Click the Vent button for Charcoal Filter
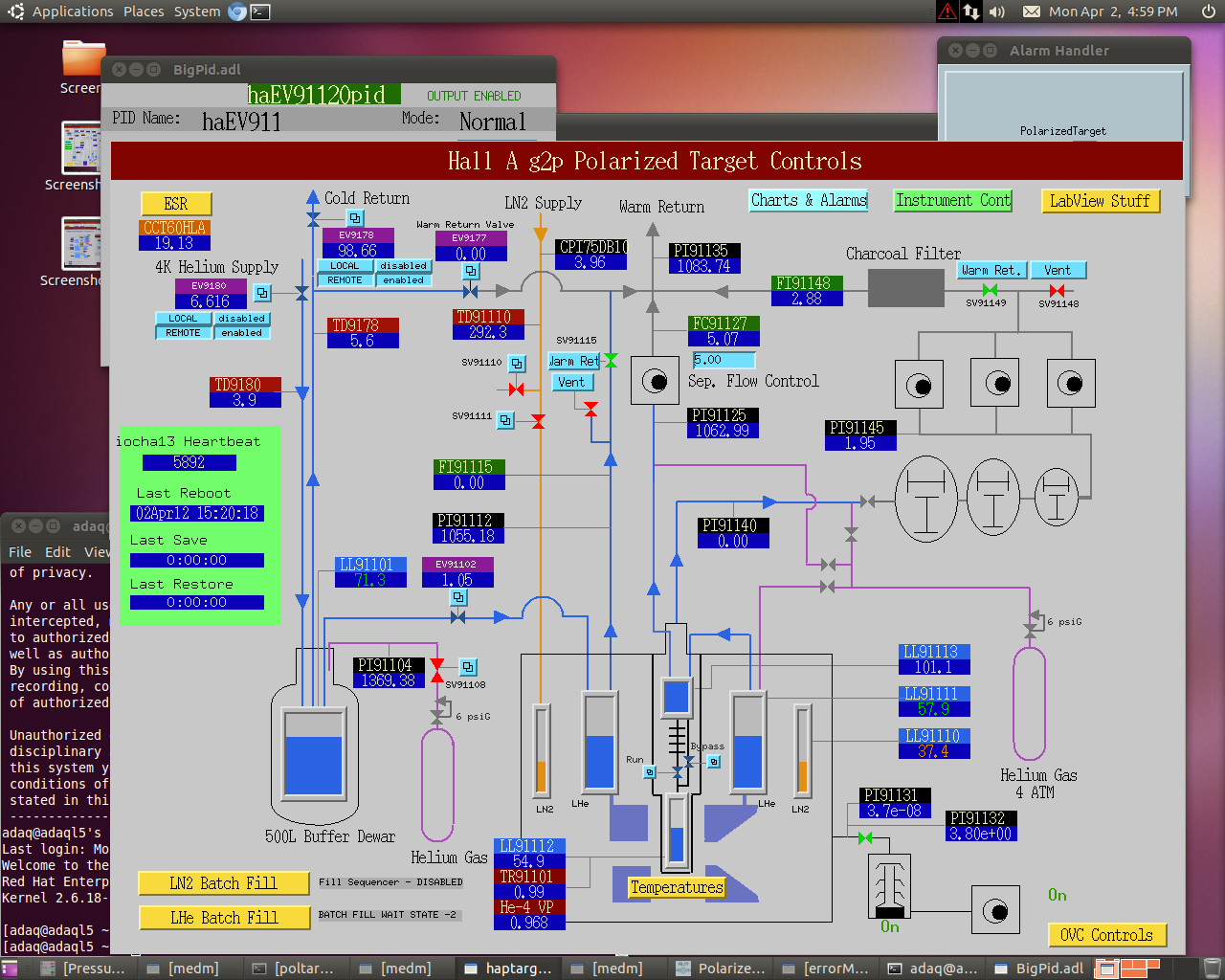 pyautogui.click(x=1058, y=270)
